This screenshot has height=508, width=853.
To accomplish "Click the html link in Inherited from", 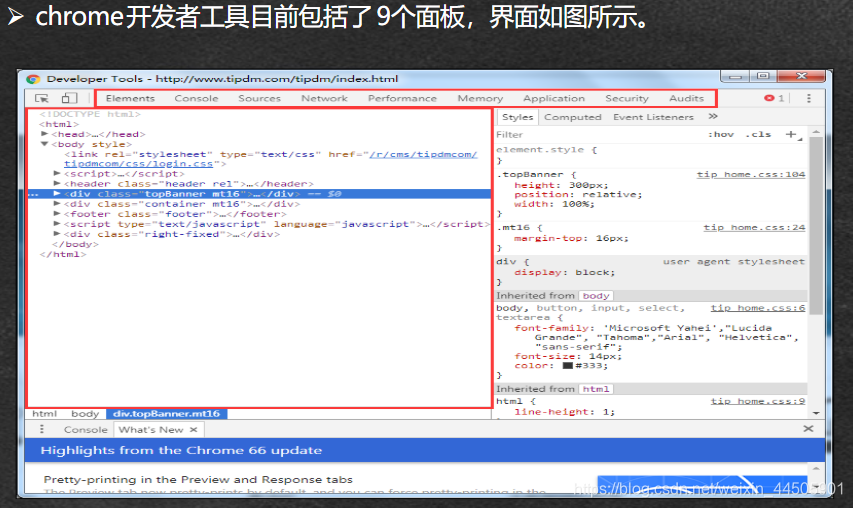I will tap(596, 389).
